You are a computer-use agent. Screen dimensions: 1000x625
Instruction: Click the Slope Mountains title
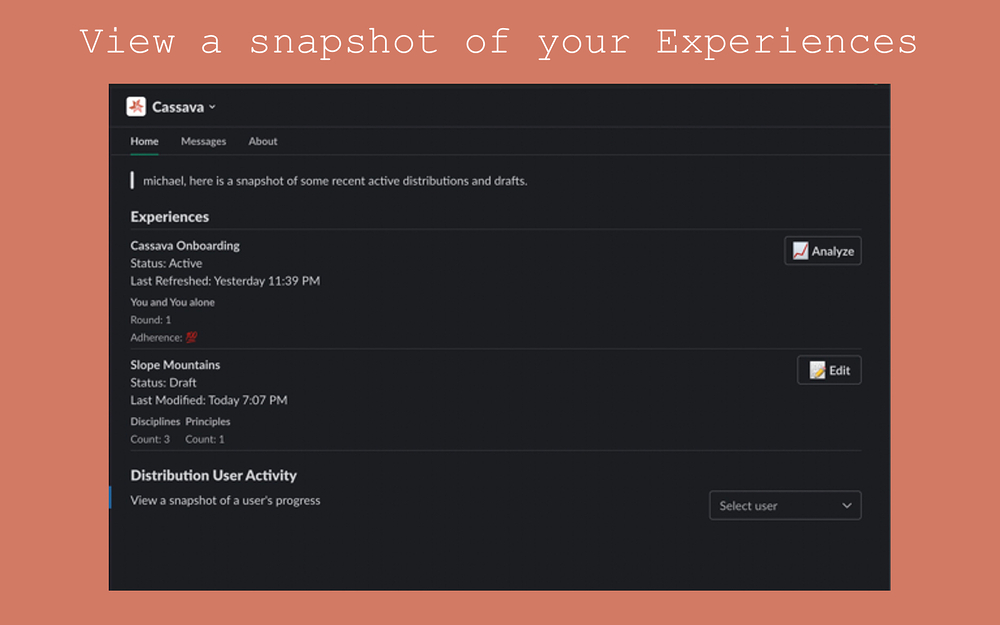[175, 365]
